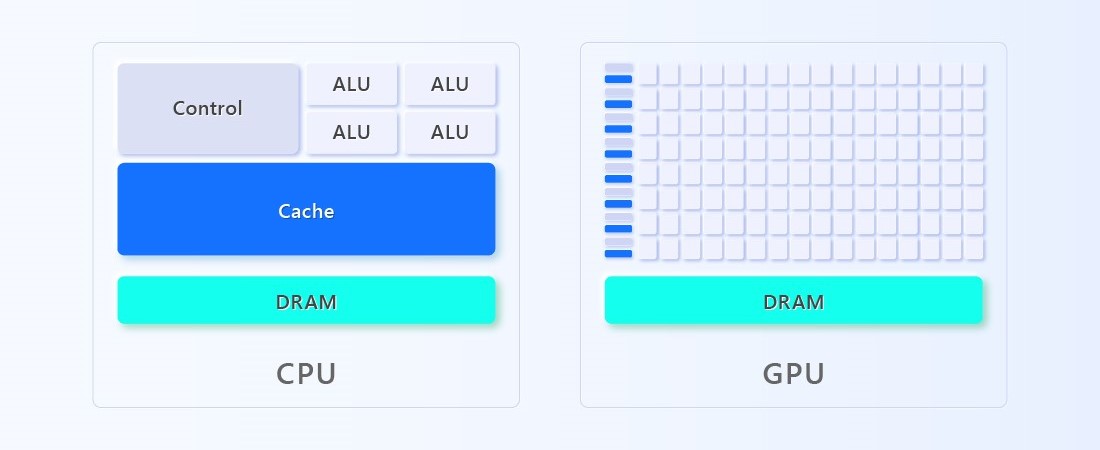Choose the bottom-left cell of the GPU grid
Image resolution: width=1100 pixels, height=450 pixels.
tap(648, 248)
